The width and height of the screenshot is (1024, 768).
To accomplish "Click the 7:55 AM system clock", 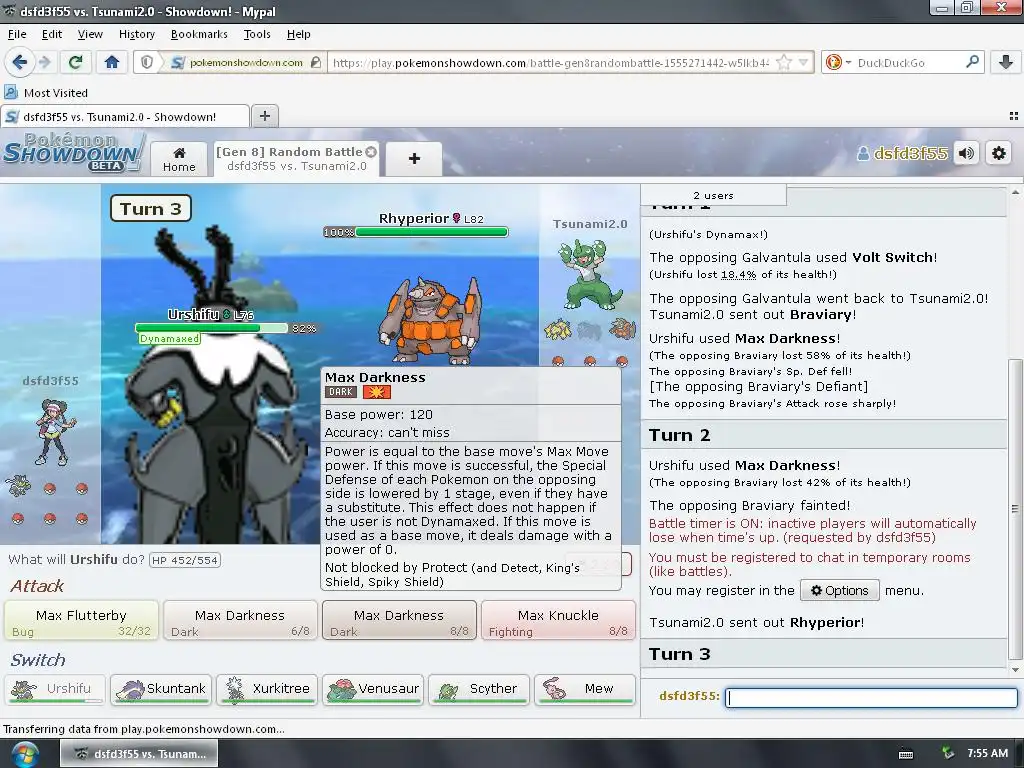I will (987, 753).
